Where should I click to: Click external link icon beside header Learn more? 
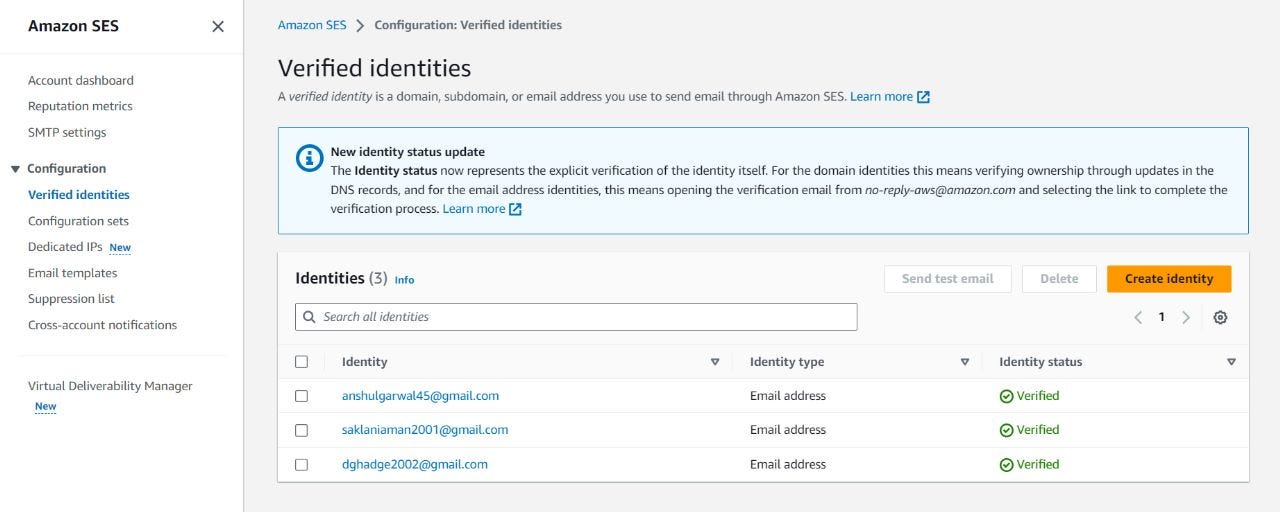click(924, 97)
